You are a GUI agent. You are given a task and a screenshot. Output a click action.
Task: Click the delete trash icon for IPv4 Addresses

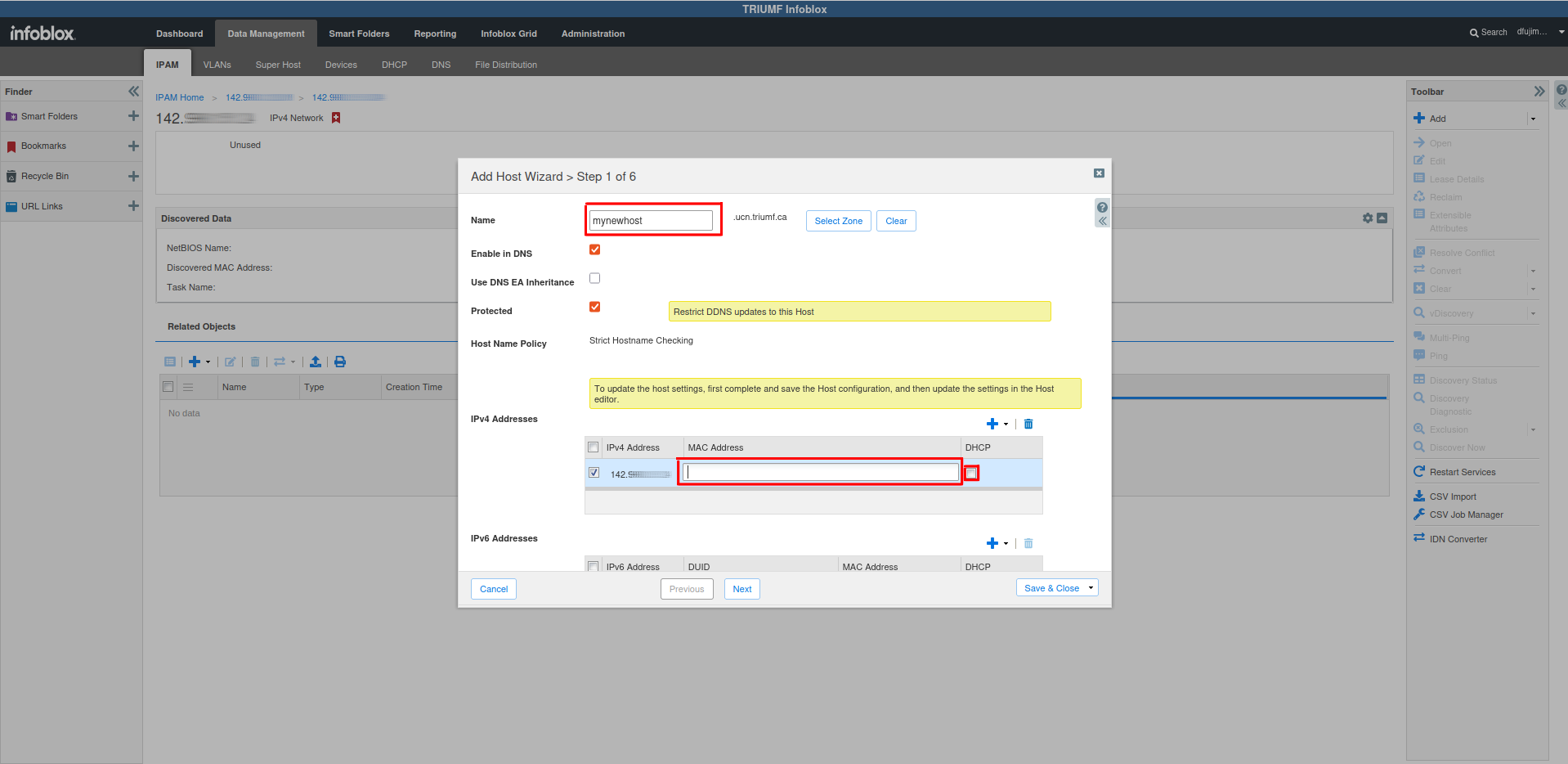[1028, 424]
